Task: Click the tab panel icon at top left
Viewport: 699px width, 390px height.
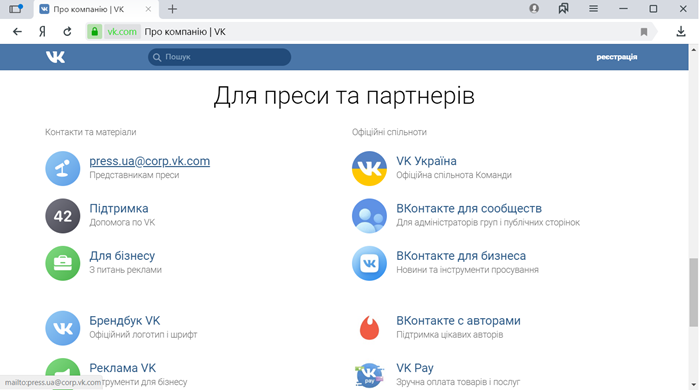Action: (x=16, y=8)
